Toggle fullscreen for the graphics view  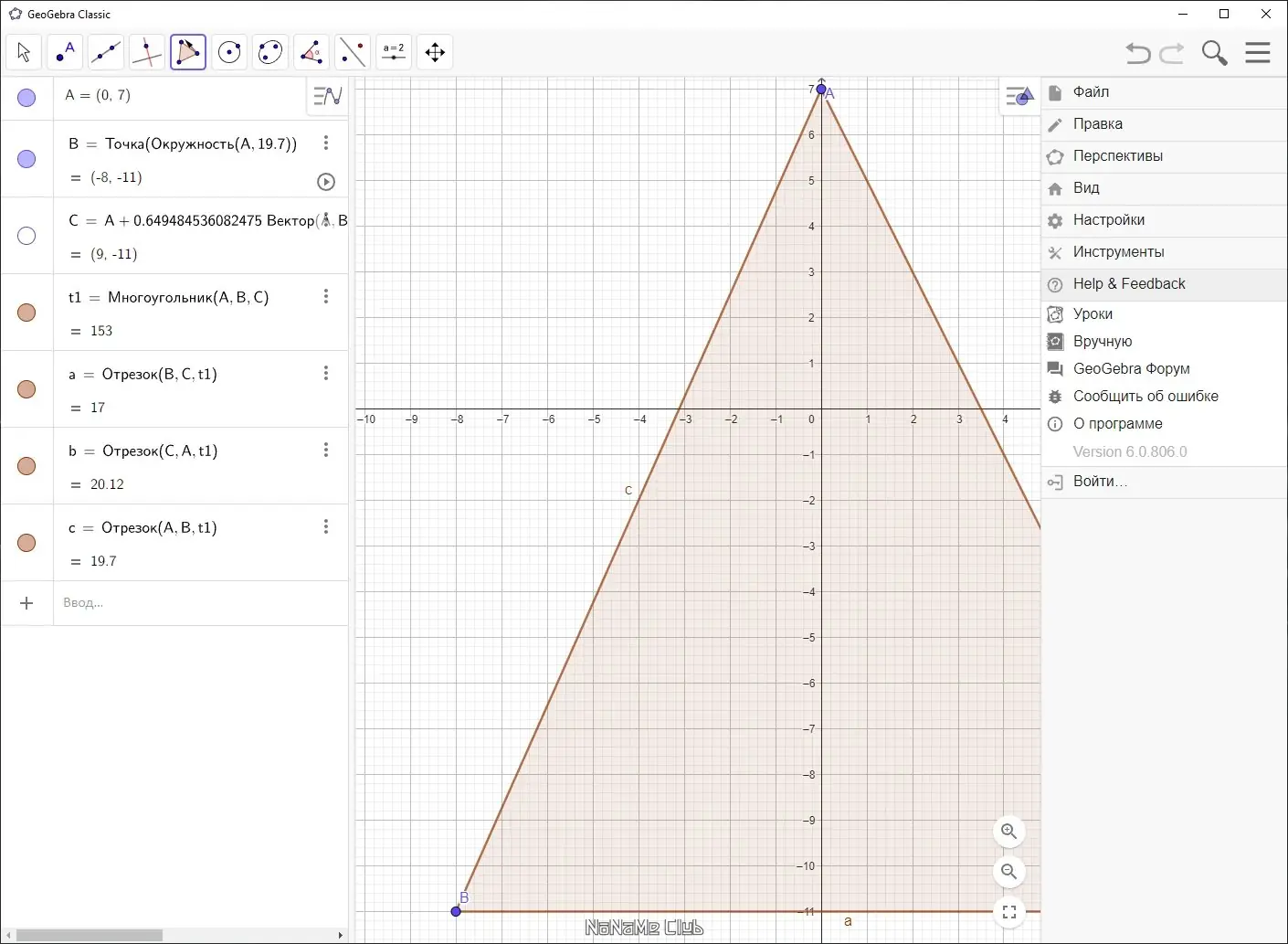coord(1009,912)
